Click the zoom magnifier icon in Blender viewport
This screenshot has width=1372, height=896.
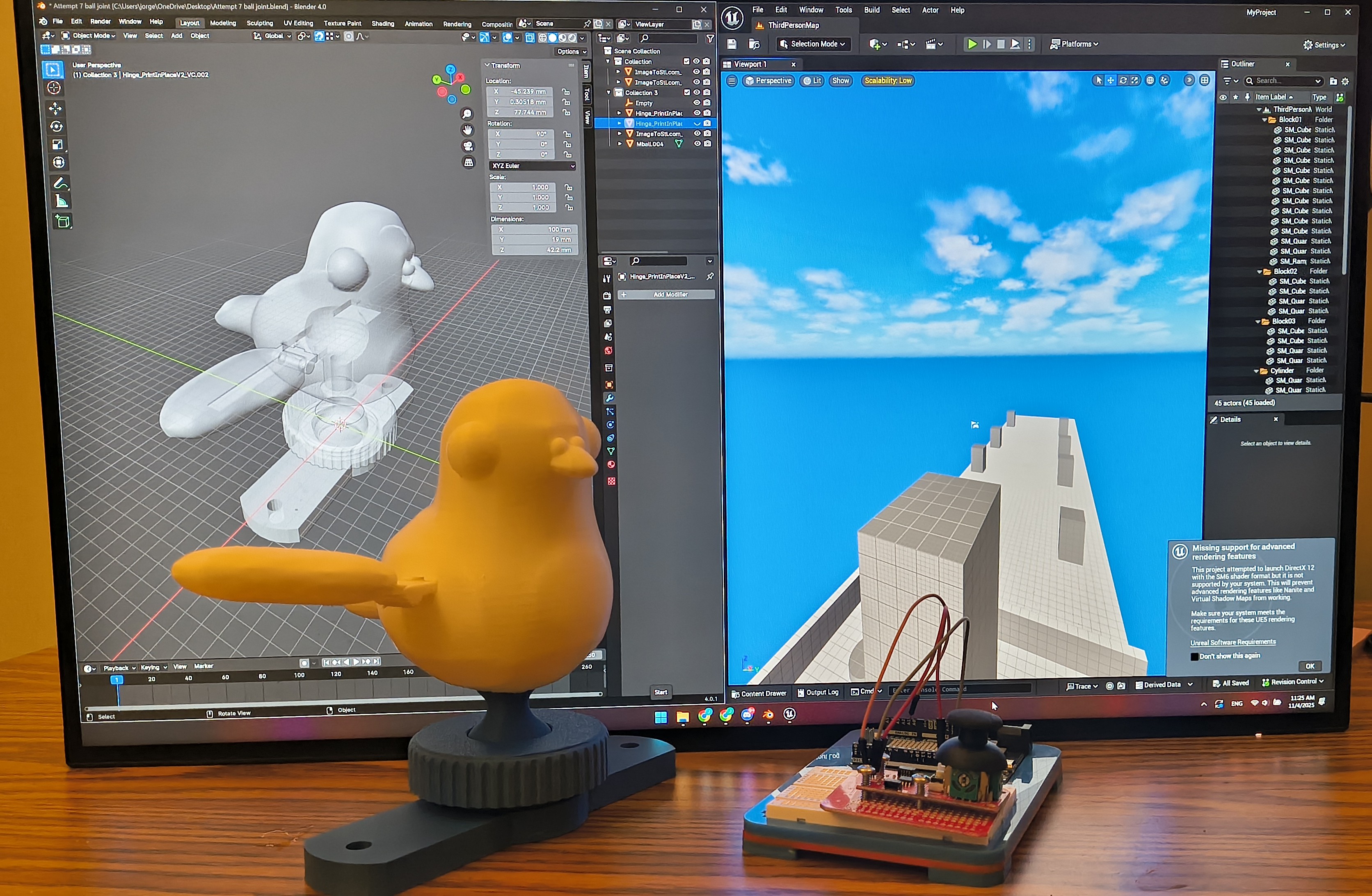point(467,114)
